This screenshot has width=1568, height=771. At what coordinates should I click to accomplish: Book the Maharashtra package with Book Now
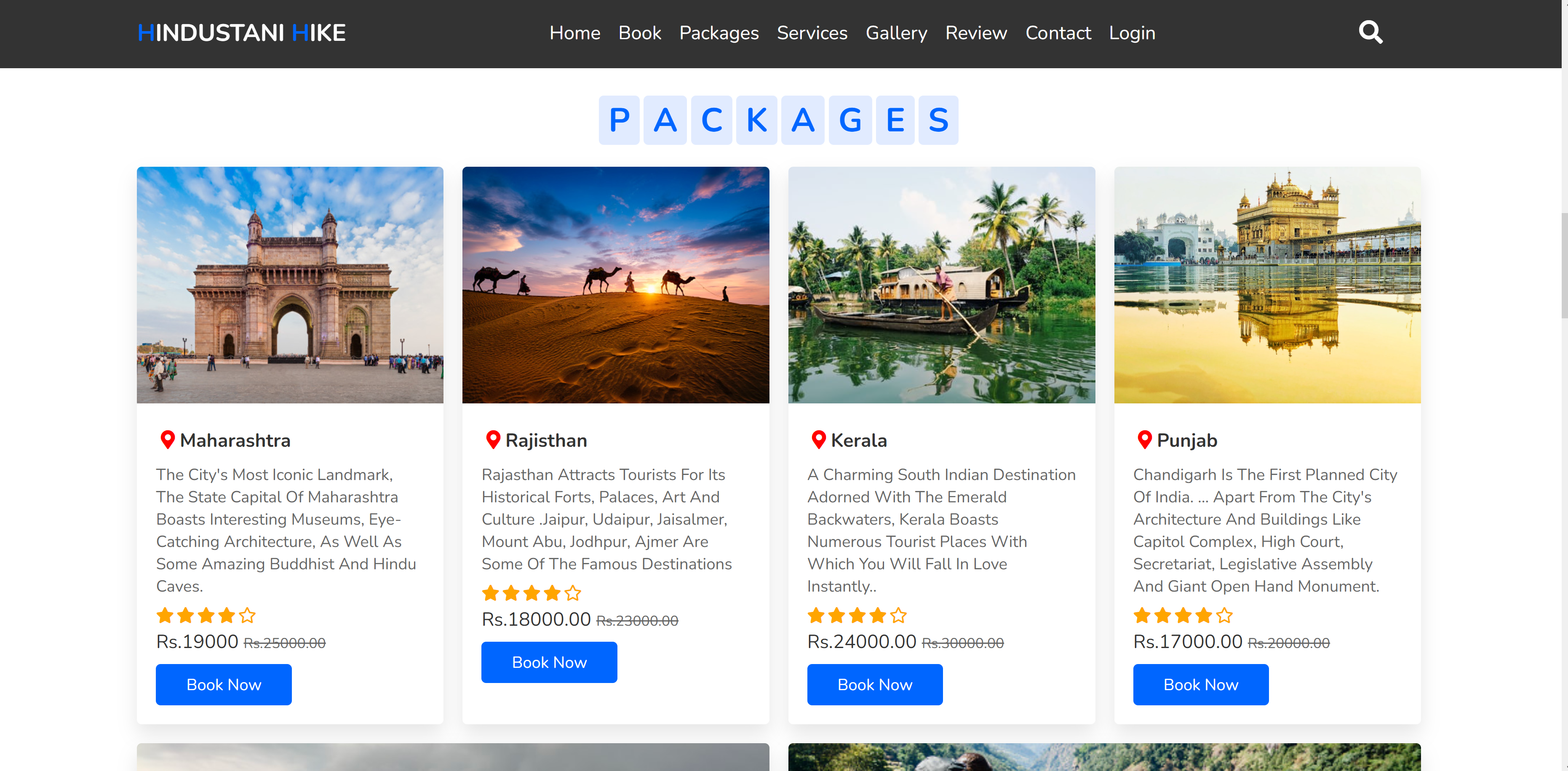point(223,684)
